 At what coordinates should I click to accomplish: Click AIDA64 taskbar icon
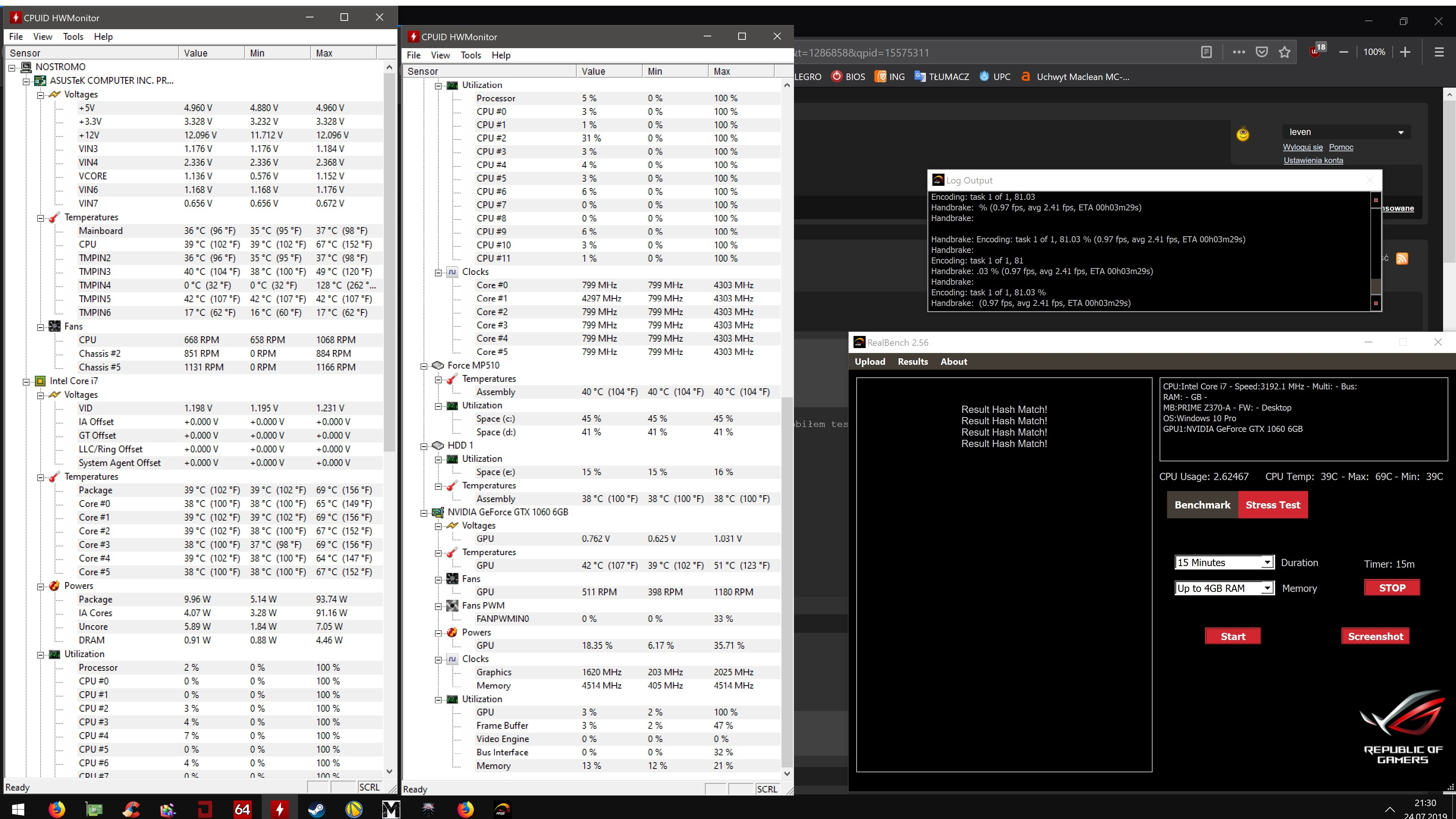(242, 809)
